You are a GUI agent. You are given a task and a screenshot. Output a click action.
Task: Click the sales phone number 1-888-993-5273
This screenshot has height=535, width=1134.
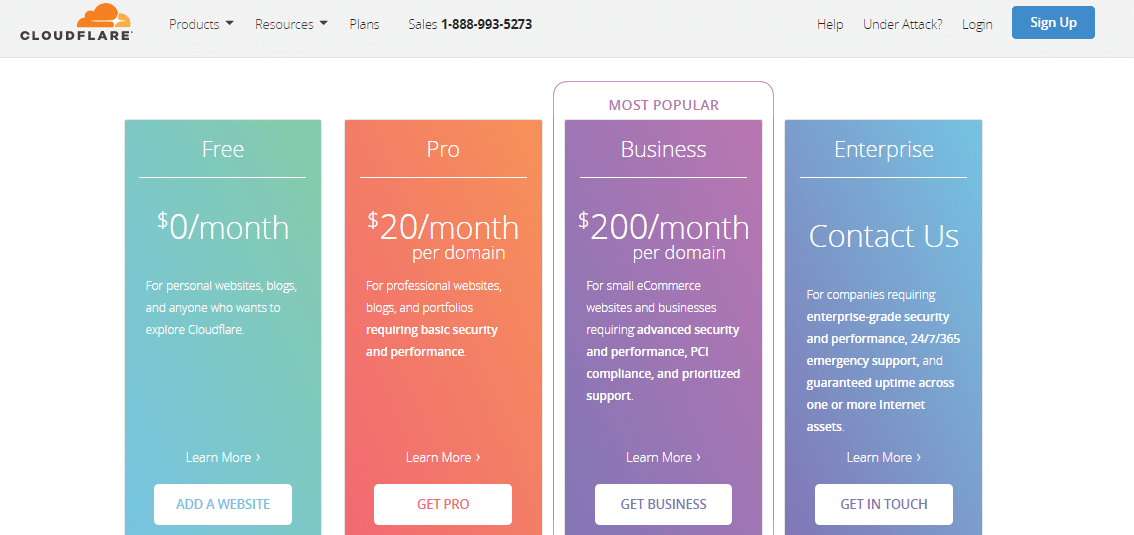tap(487, 24)
